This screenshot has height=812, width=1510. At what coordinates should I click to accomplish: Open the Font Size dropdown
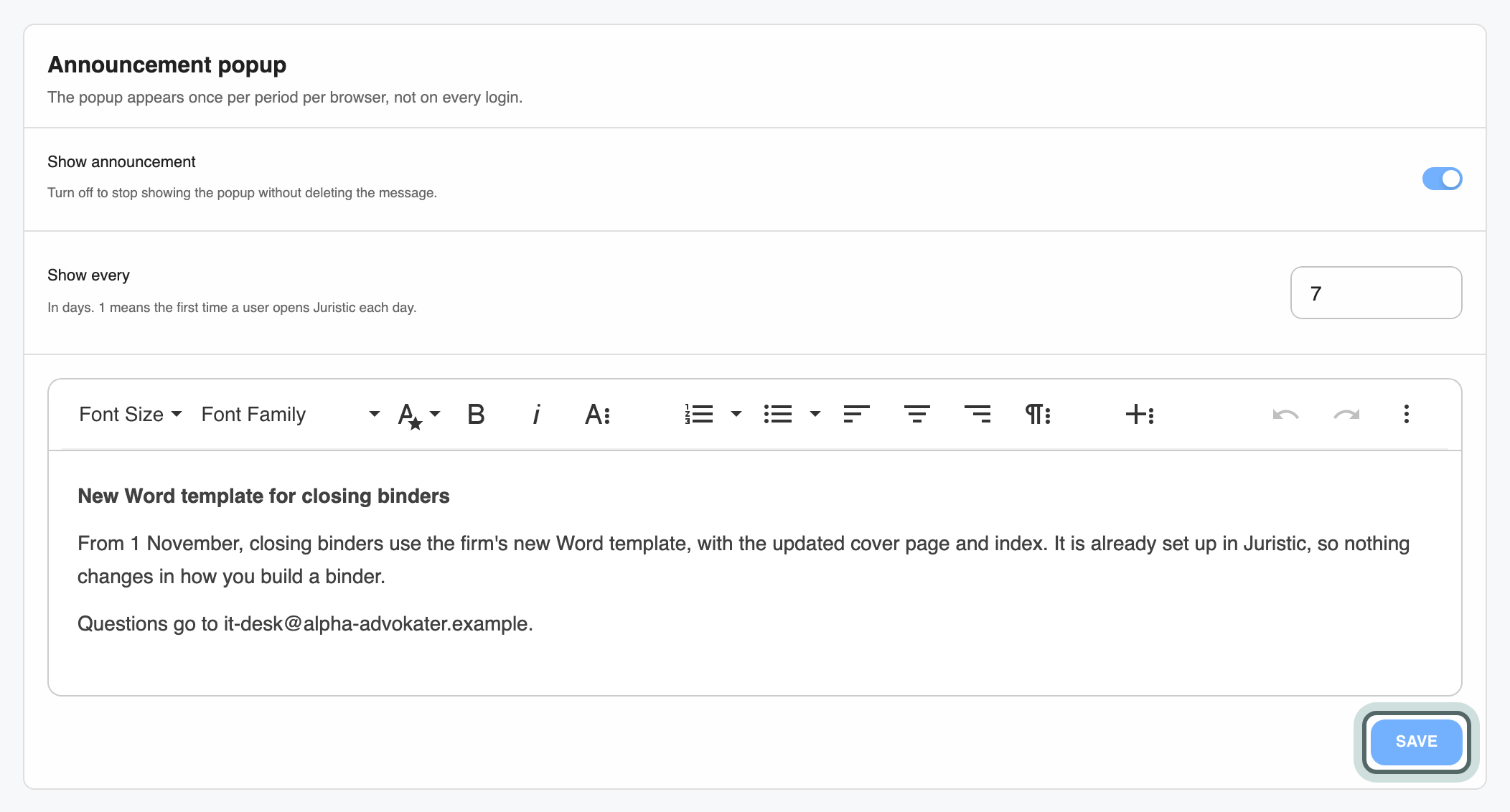point(131,415)
